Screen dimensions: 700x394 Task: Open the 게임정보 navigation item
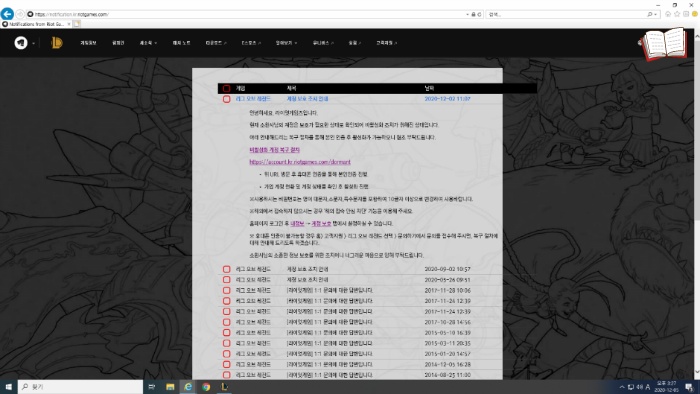tap(88, 43)
